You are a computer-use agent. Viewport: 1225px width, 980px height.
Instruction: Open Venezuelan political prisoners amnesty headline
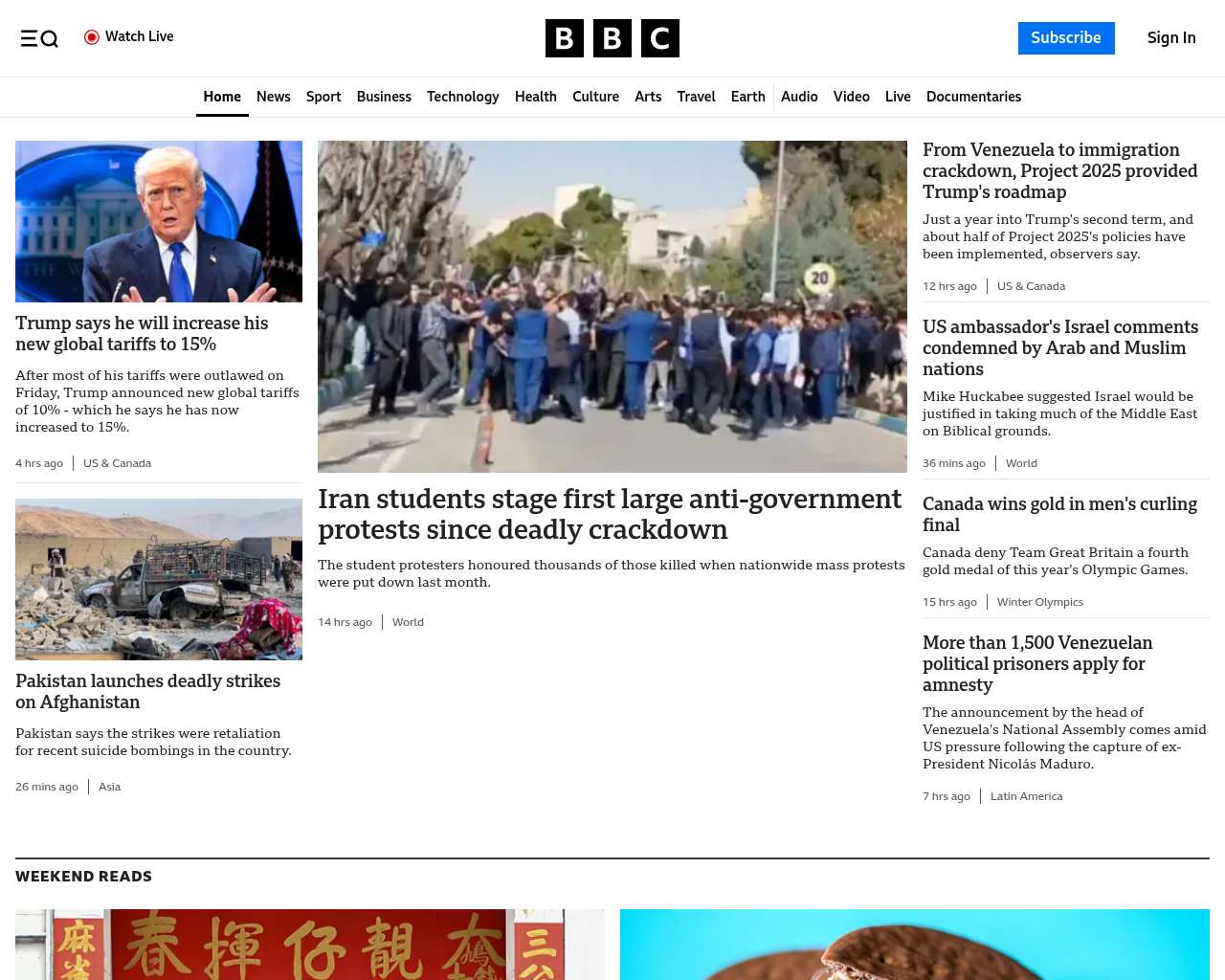point(1037,663)
